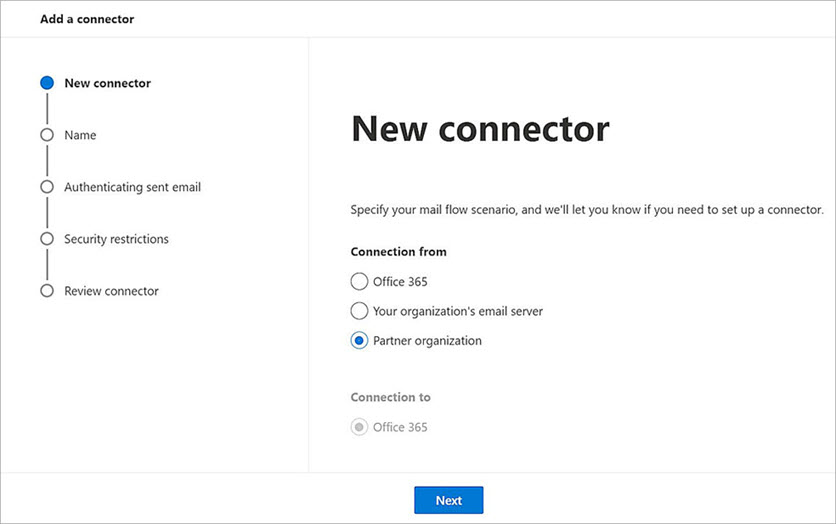Select Office 365 under Connection from
This screenshot has width=836, height=524.
click(x=359, y=281)
